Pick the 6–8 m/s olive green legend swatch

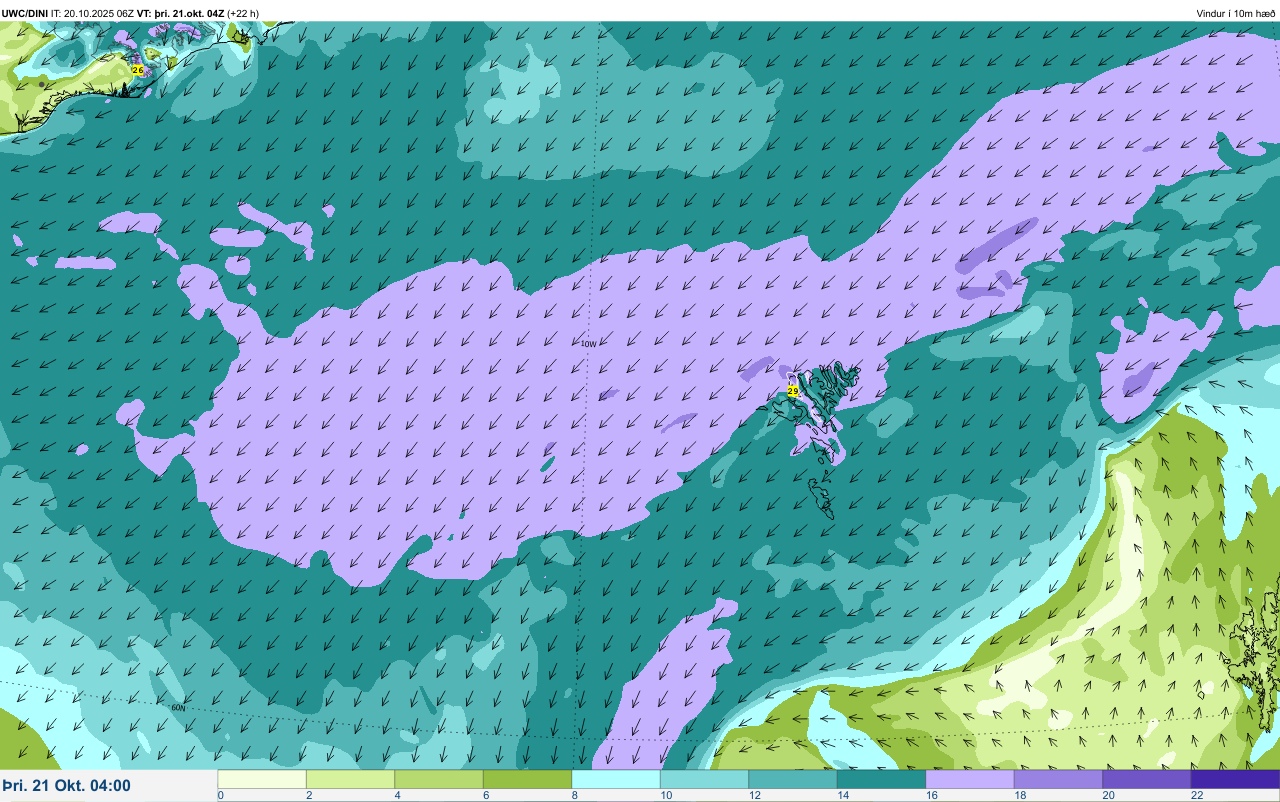click(x=527, y=779)
